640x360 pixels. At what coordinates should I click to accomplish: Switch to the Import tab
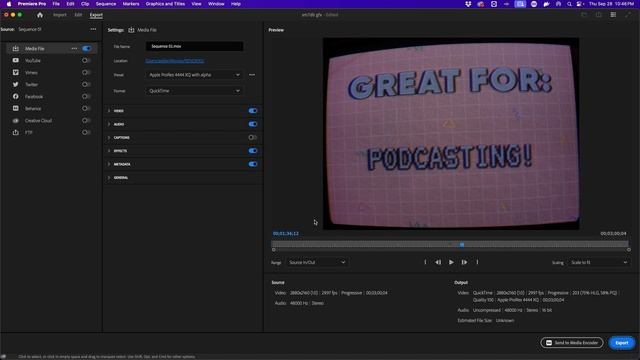[60, 15]
